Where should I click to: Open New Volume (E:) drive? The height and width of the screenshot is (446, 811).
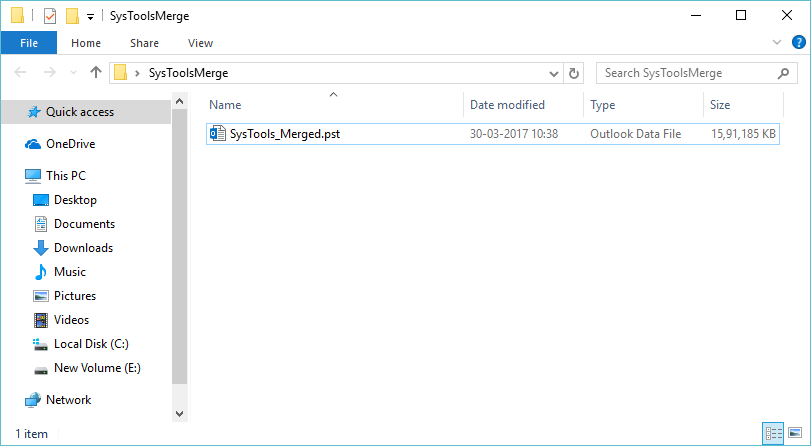click(x=97, y=368)
